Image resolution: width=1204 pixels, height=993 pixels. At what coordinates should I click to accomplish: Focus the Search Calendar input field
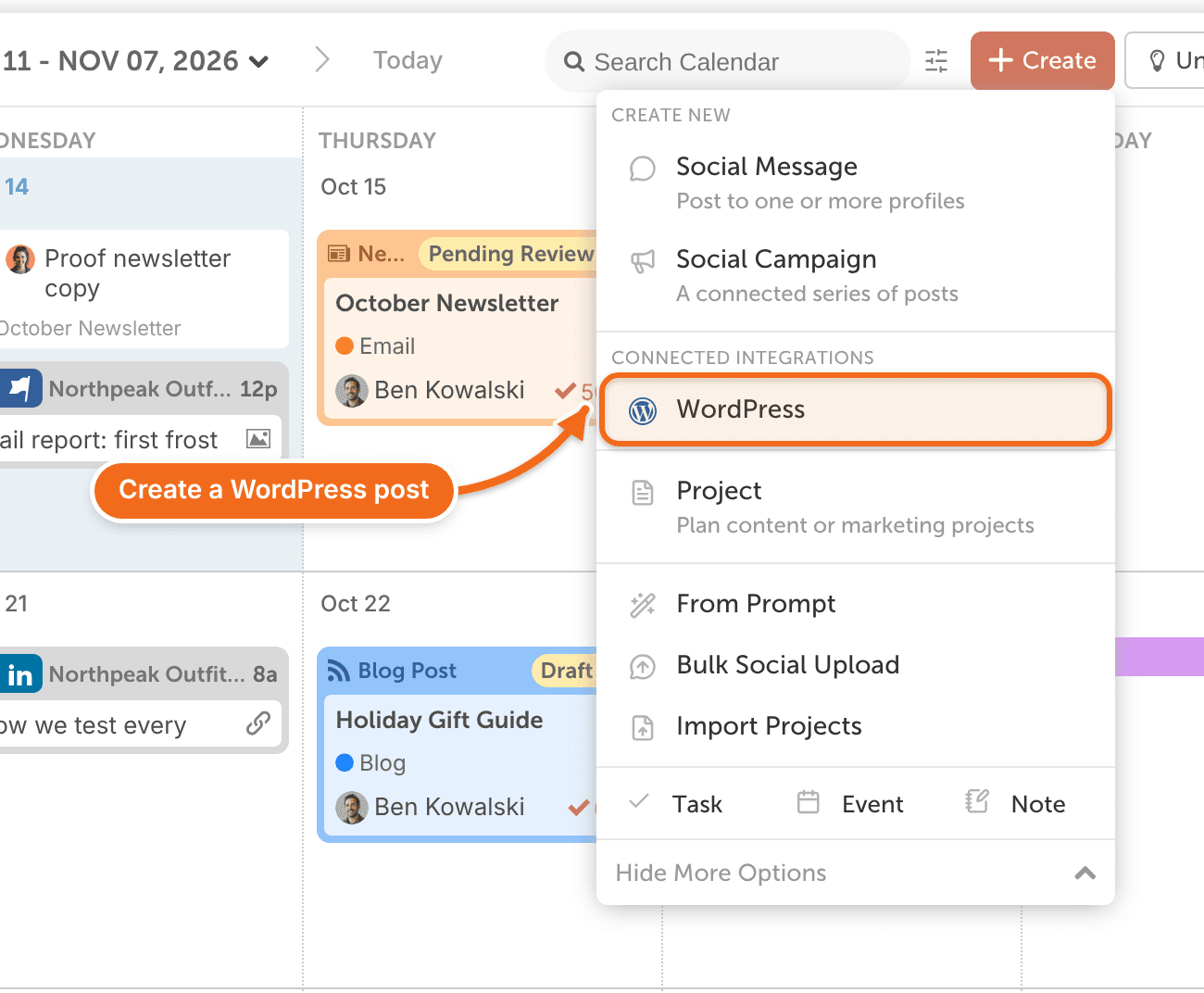728,61
